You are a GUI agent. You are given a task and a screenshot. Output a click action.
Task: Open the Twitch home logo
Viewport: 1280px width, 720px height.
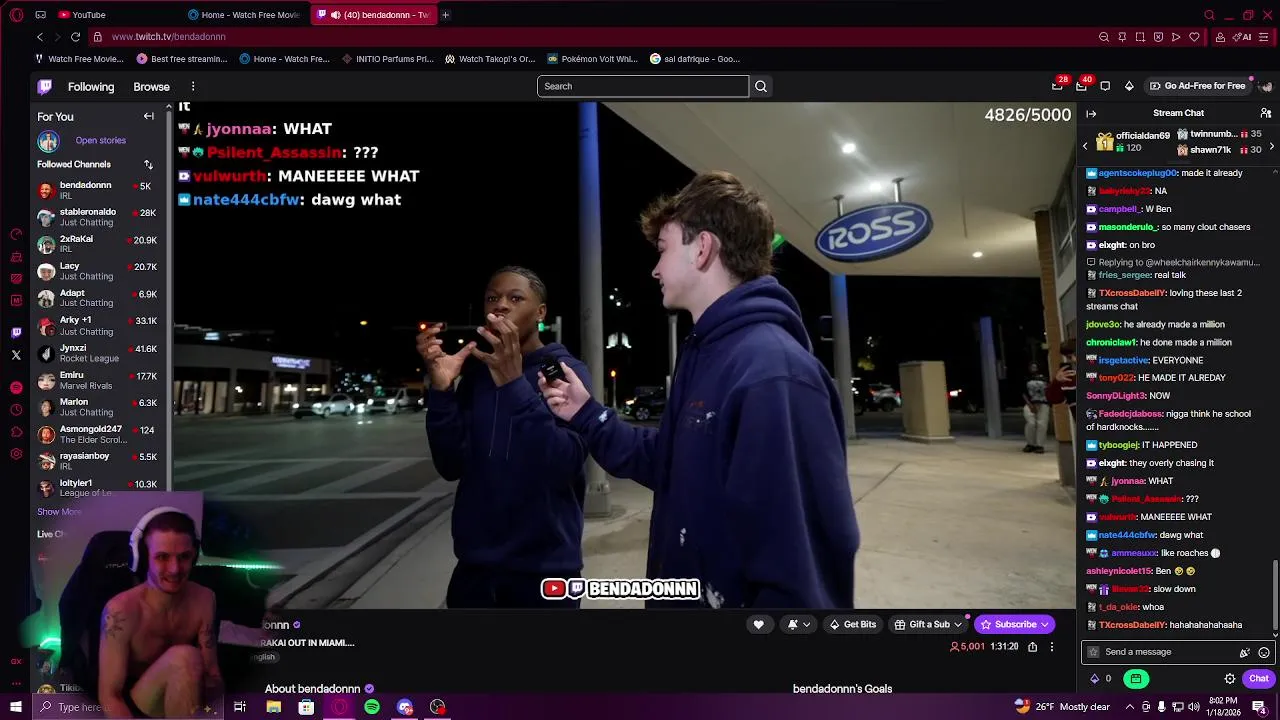pos(44,86)
